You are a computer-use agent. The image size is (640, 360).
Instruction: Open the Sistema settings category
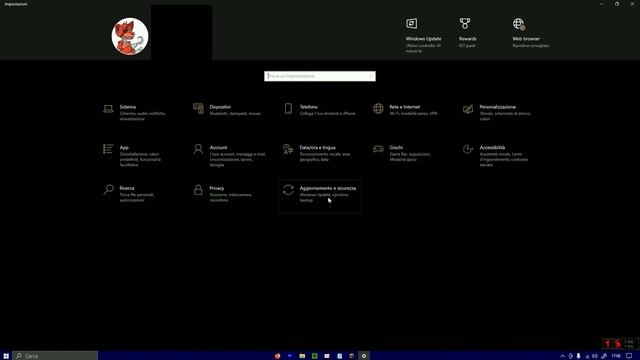tap(136, 113)
